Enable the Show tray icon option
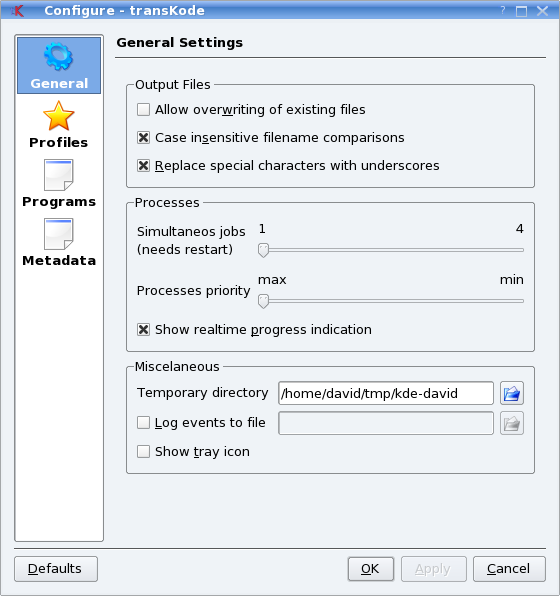Viewport: 560px width, 596px height. coord(143,452)
